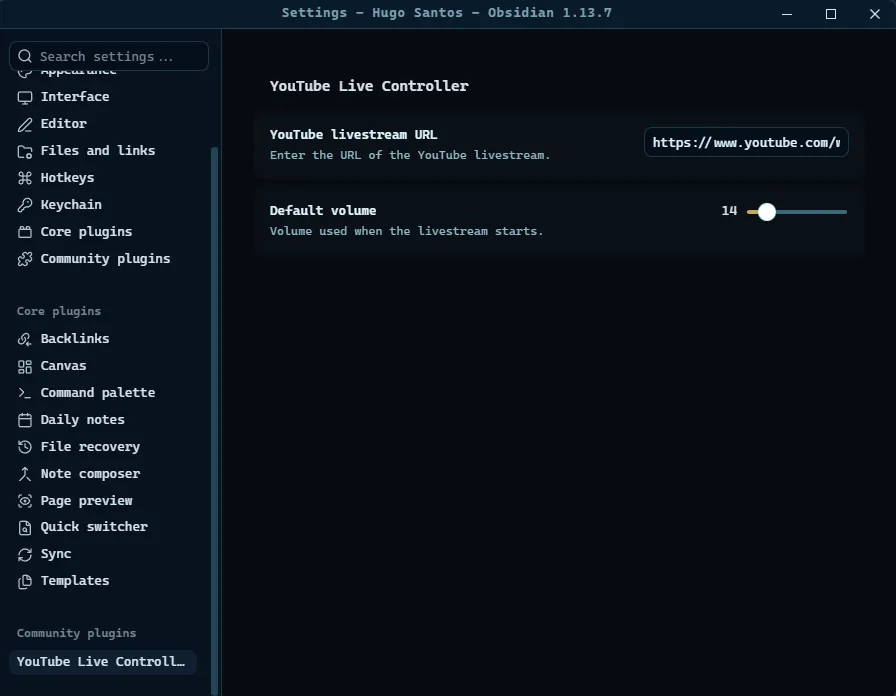Focus the Search settings field
Screen dimensions: 896x696
[109, 56]
